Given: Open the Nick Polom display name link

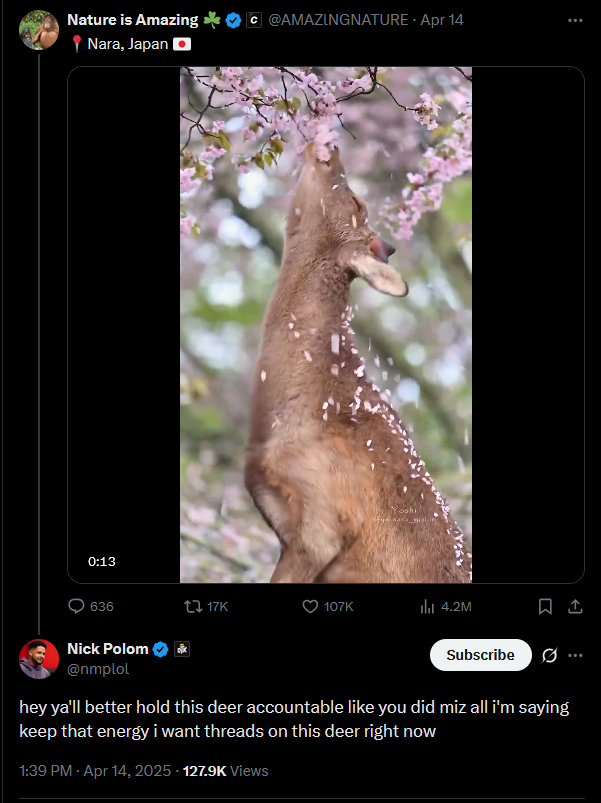Looking at the screenshot, I should point(107,649).
